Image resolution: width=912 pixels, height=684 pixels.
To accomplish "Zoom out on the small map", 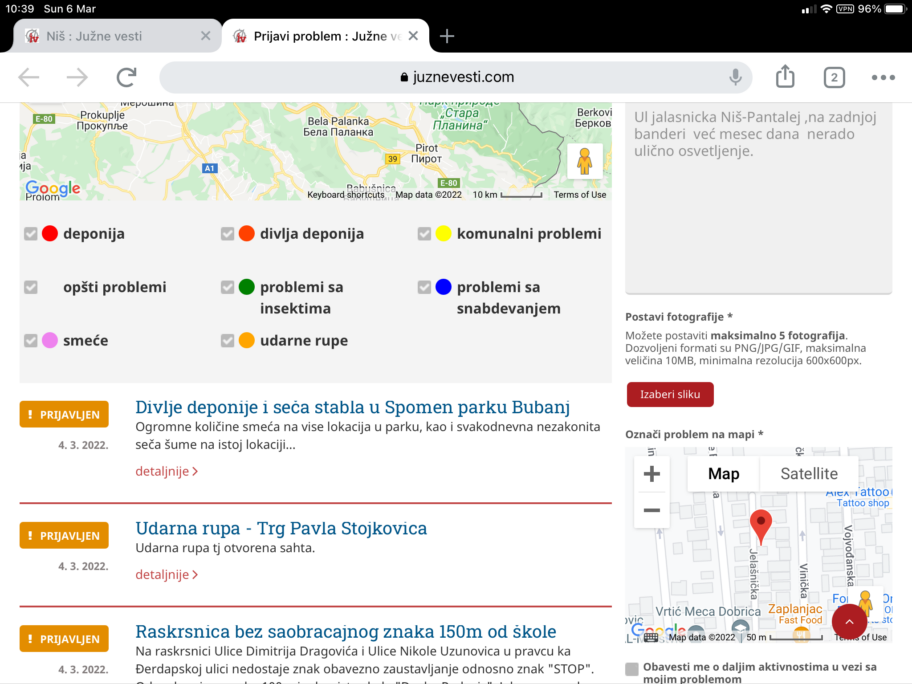I will point(652,510).
